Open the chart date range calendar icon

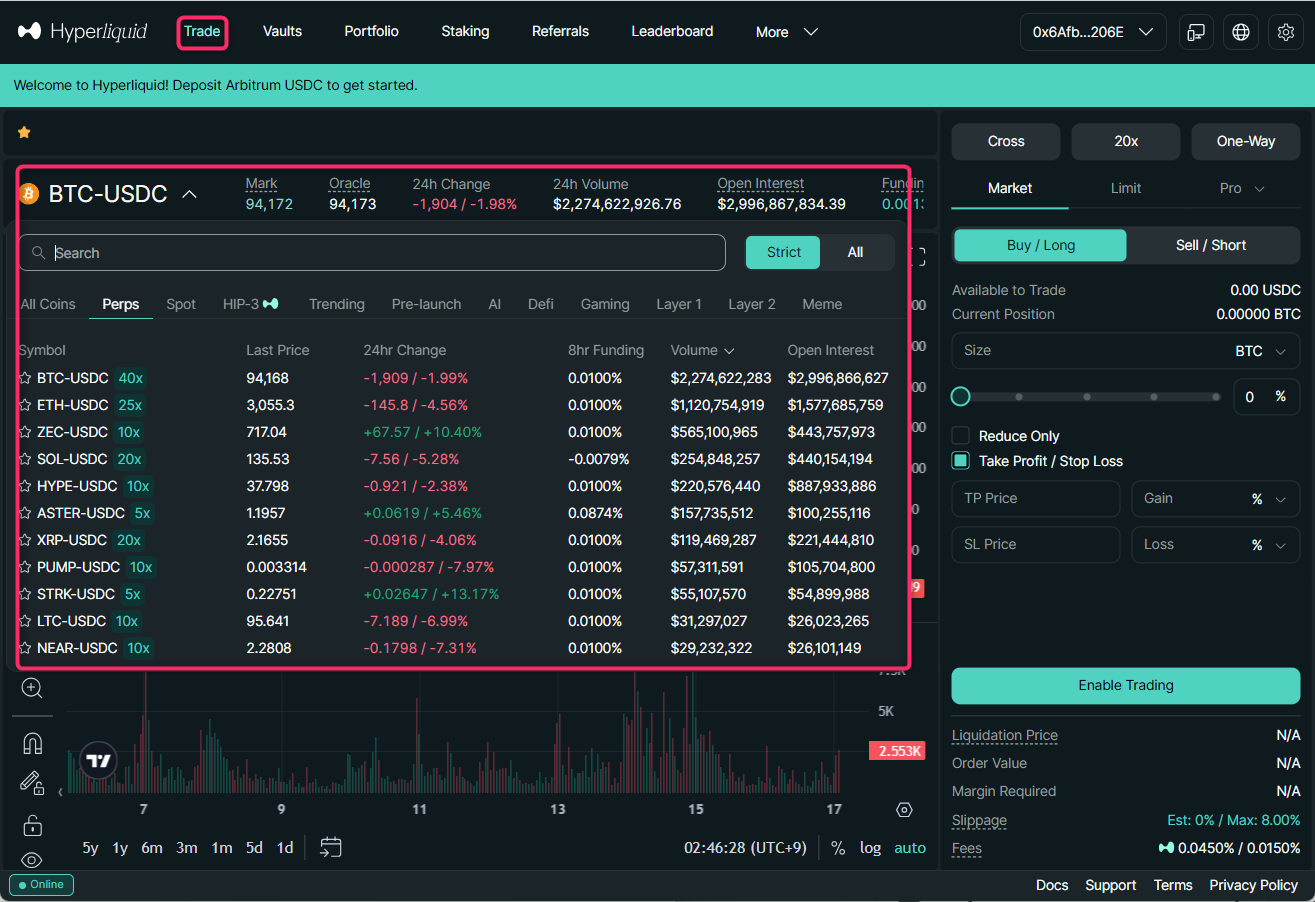point(331,847)
